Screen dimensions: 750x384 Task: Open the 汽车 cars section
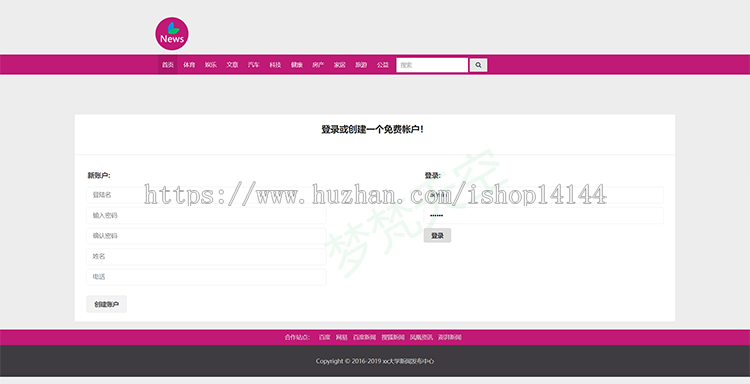(254, 65)
